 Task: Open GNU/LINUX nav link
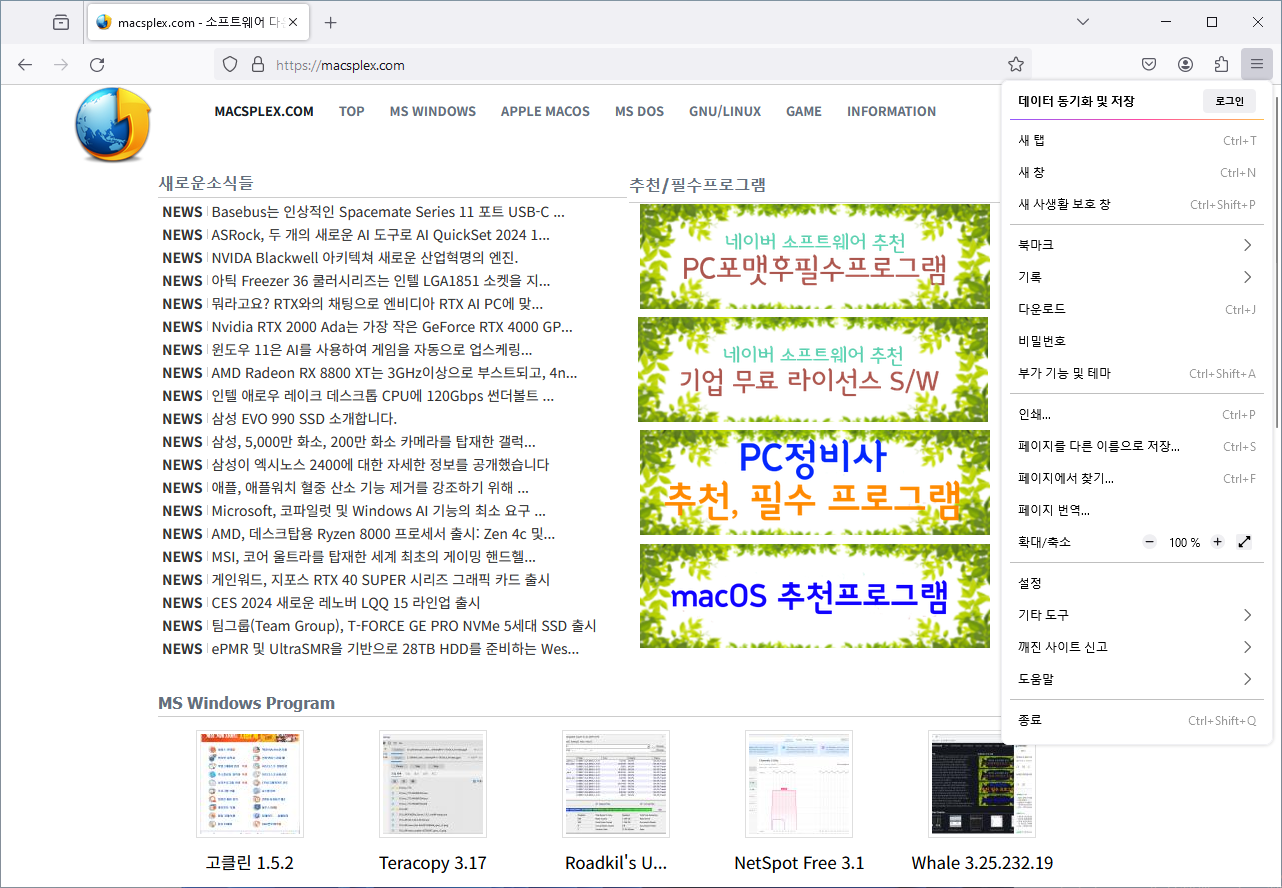coord(725,111)
